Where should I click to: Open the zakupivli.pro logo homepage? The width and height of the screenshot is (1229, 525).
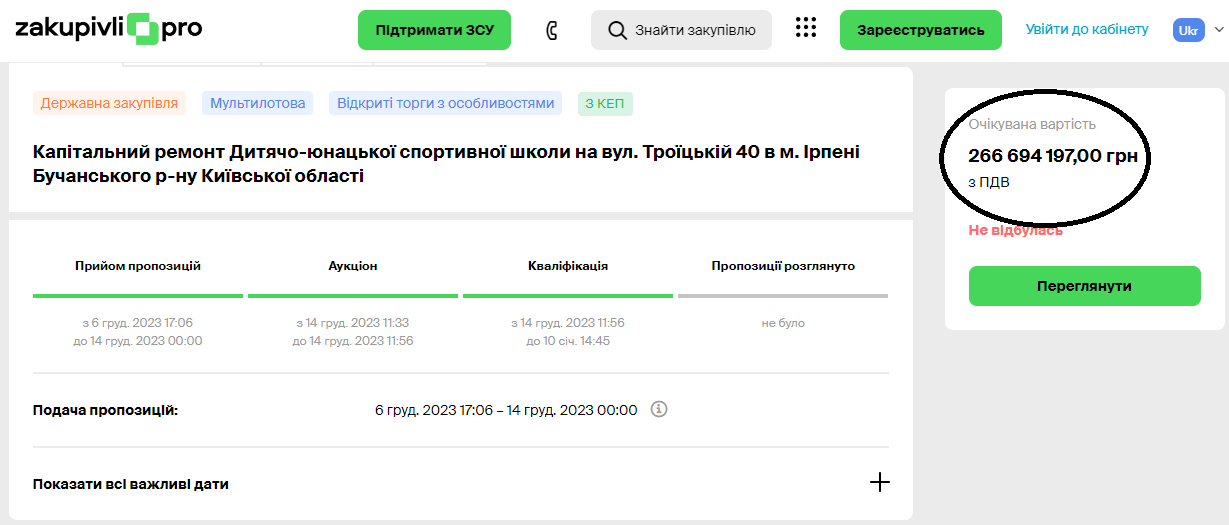pyautogui.click(x=109, y=28)
